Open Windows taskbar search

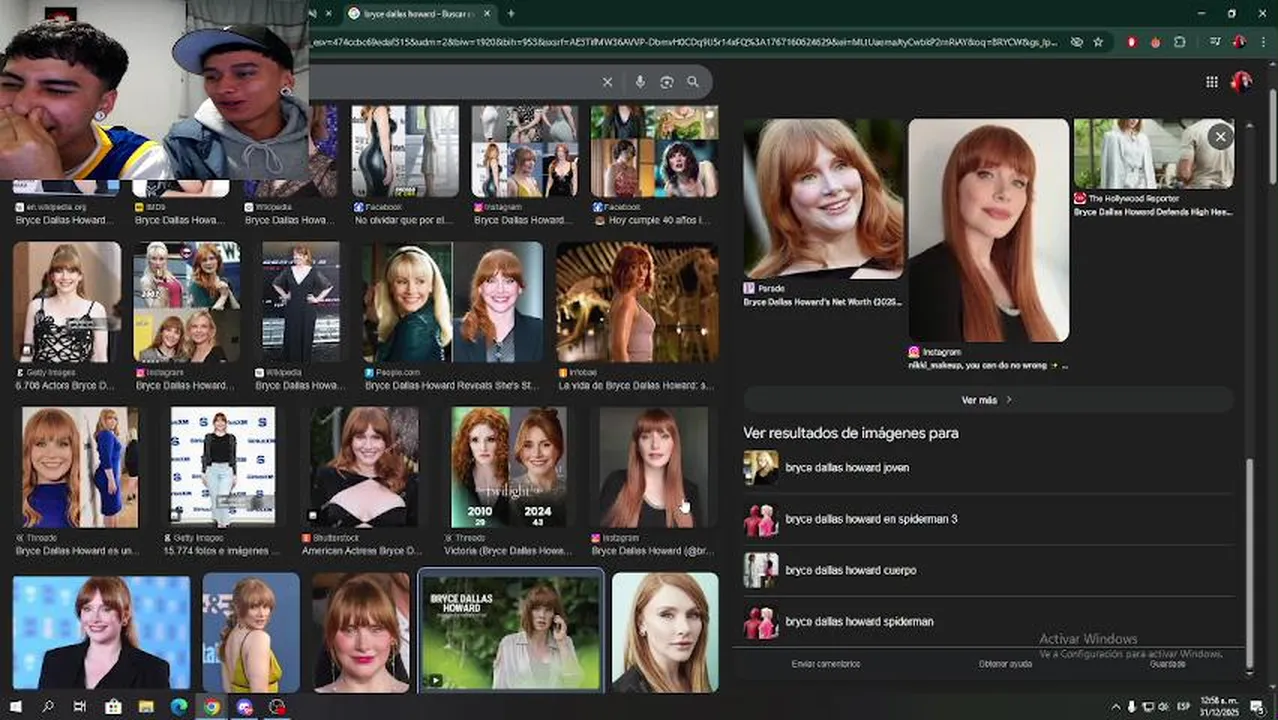coord(47,707)
